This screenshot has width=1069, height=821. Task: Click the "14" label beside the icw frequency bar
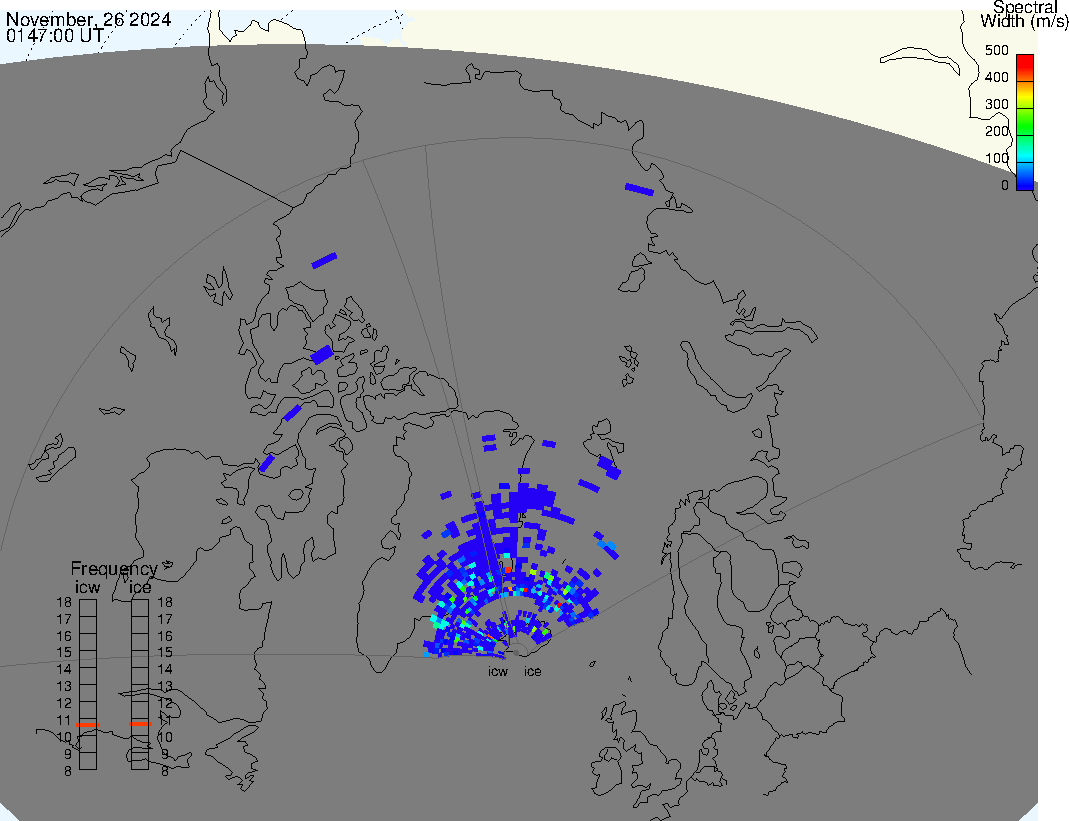coord(64,670)
